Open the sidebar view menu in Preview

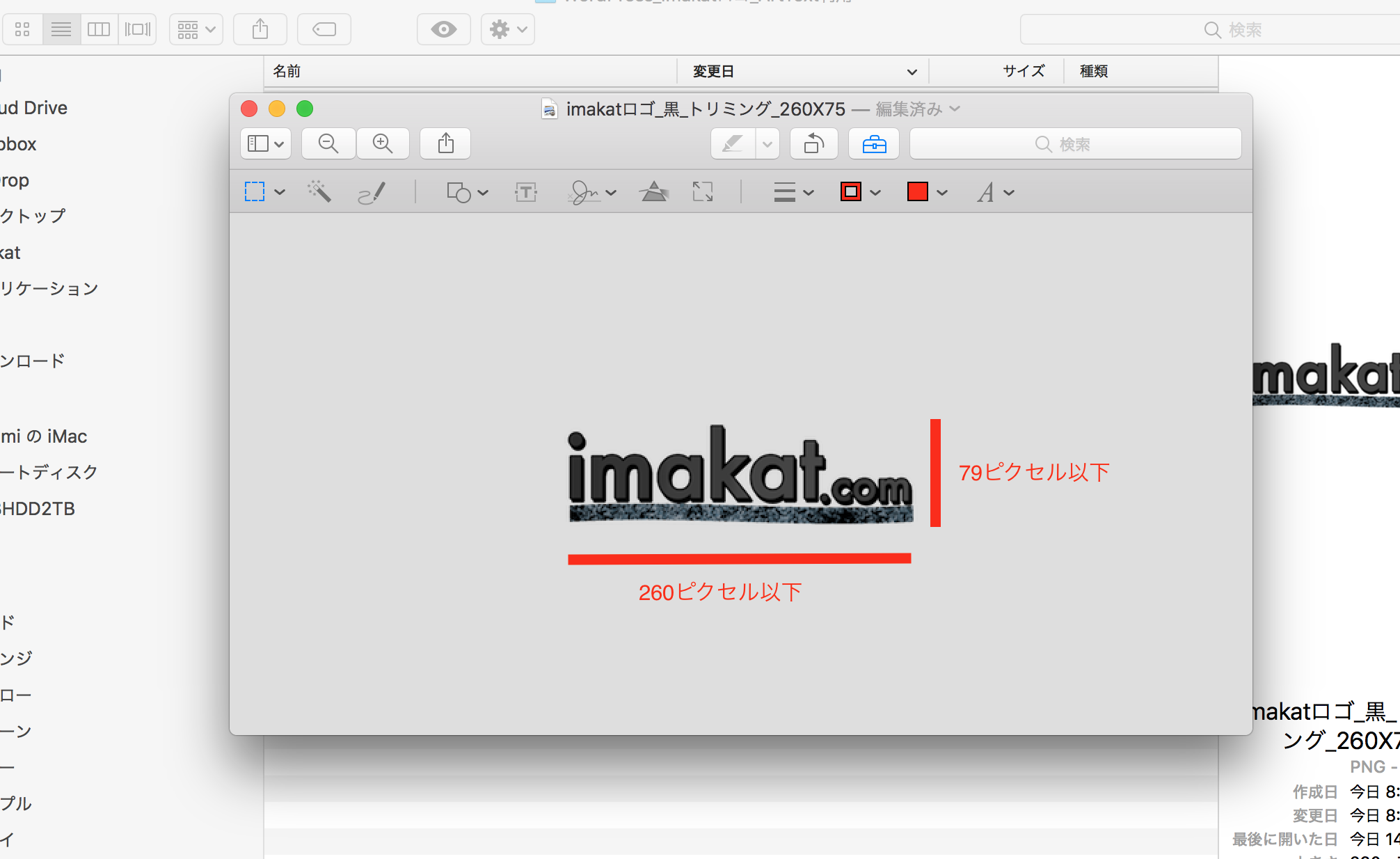[266, 143]
